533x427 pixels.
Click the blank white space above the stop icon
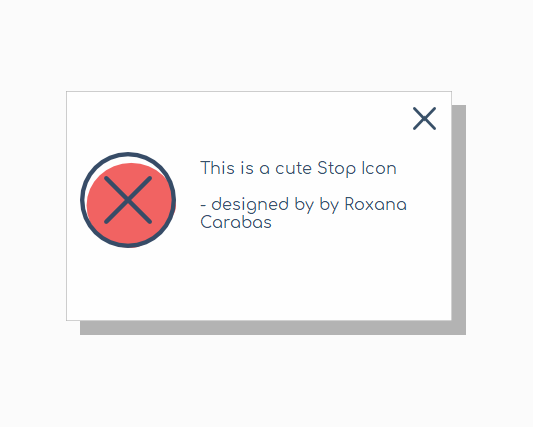pos(128,122)
